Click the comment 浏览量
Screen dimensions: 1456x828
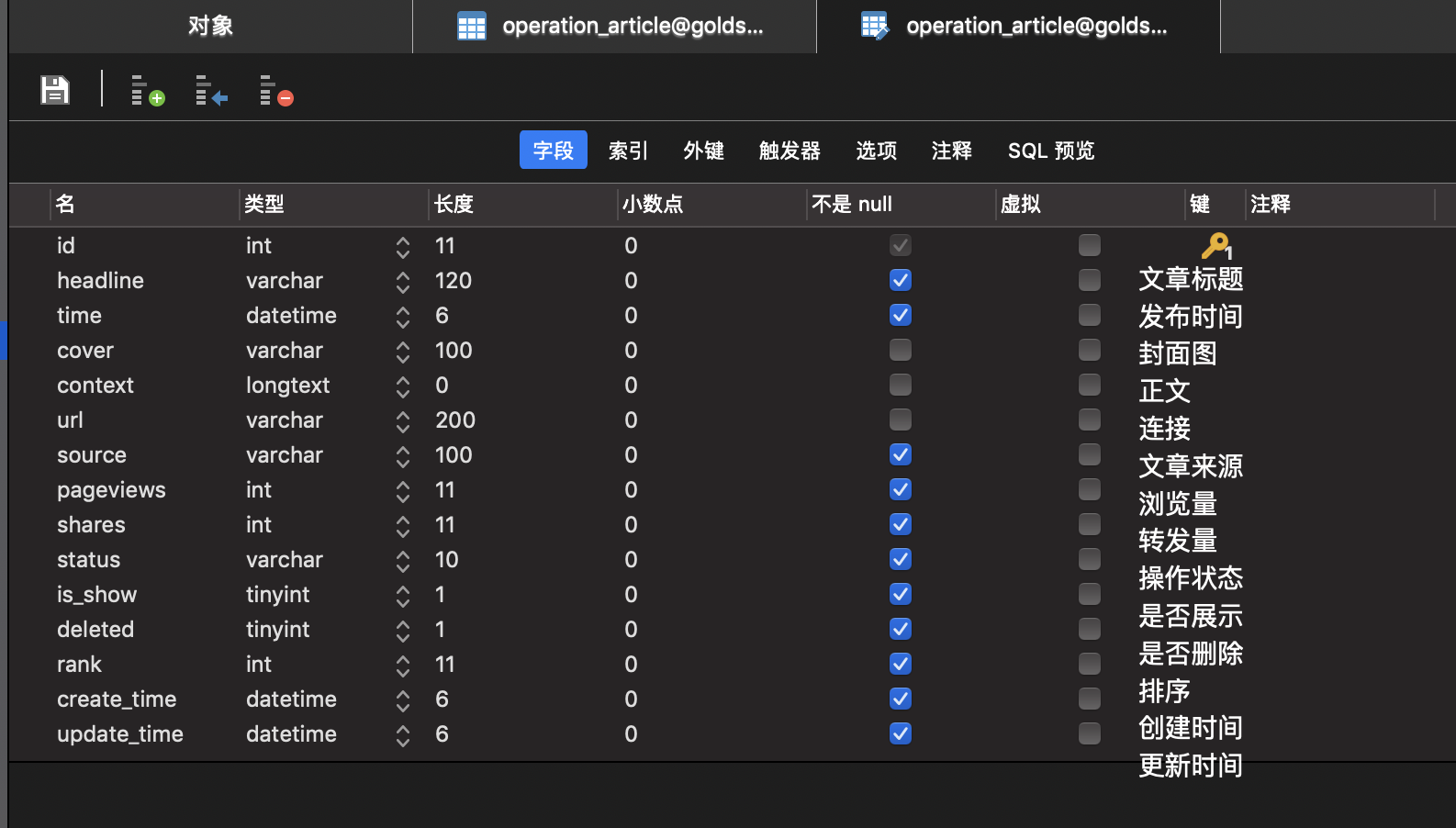coord(1178,504)
